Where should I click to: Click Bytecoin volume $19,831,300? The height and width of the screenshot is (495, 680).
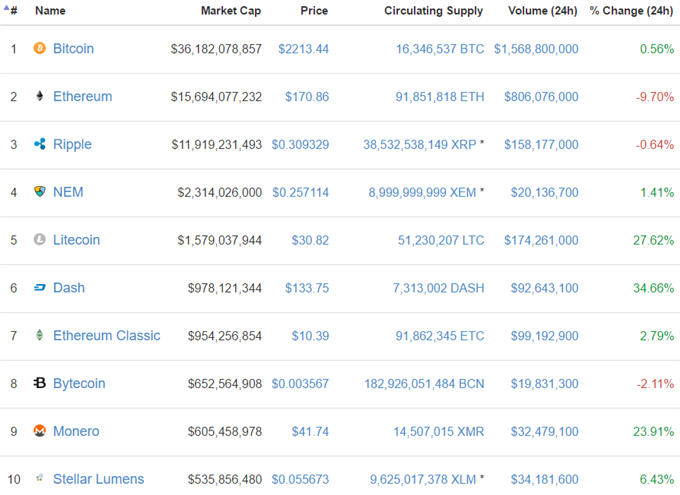pos(544,384)
